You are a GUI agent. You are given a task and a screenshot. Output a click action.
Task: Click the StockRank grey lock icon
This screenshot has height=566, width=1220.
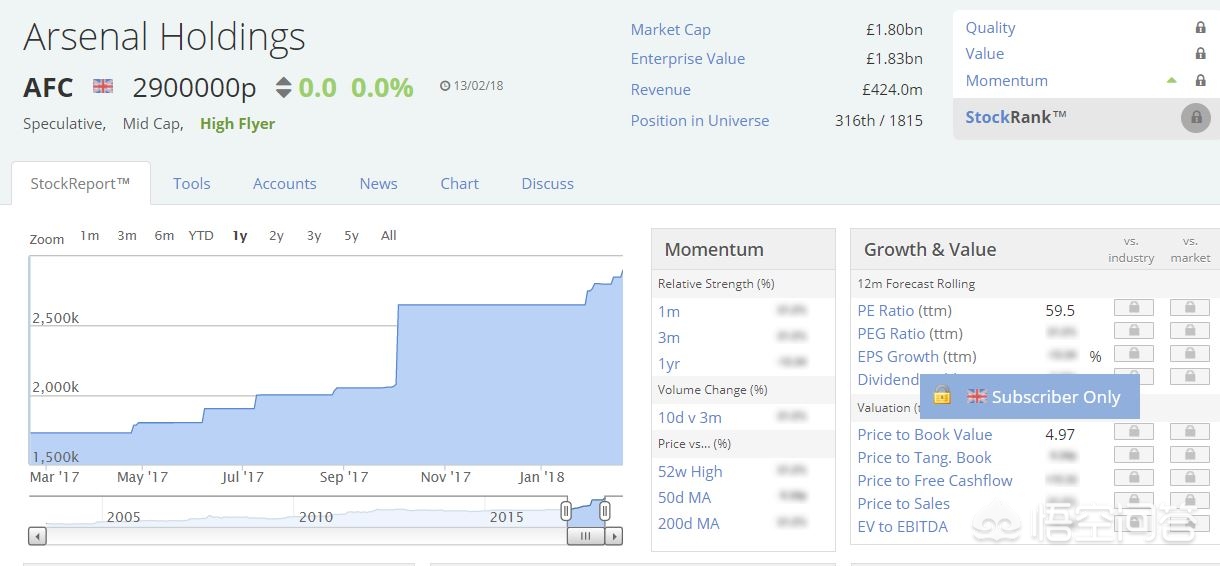click(x=1195, y=118)
